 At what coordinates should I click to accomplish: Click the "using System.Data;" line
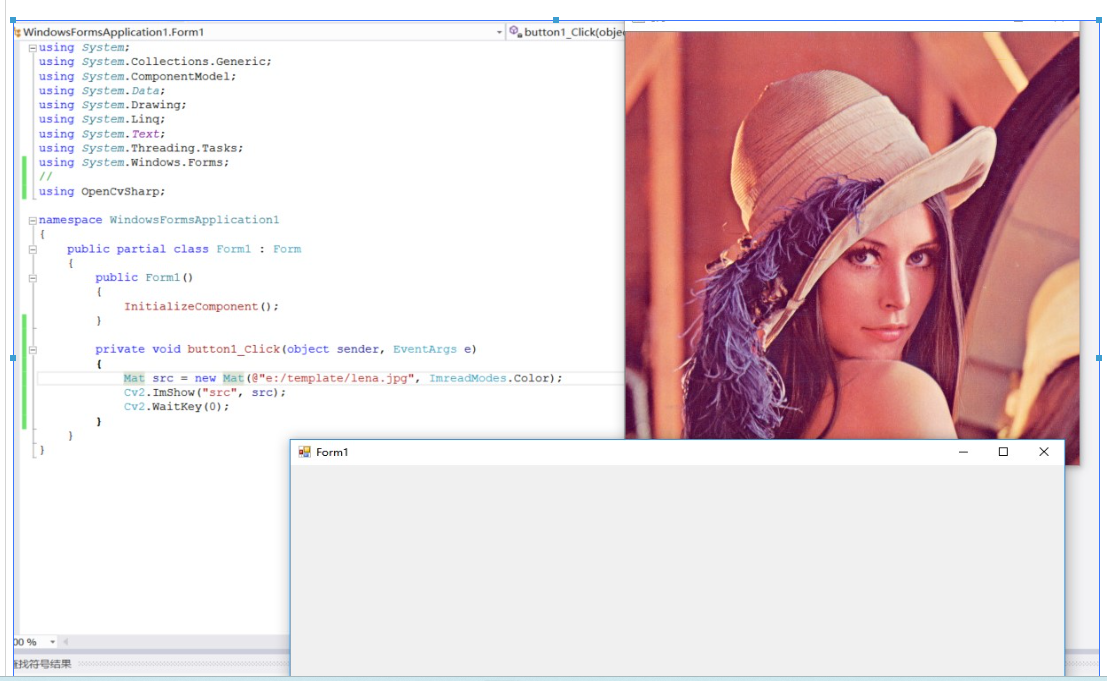pyautogui.click(x=102, y=90)
